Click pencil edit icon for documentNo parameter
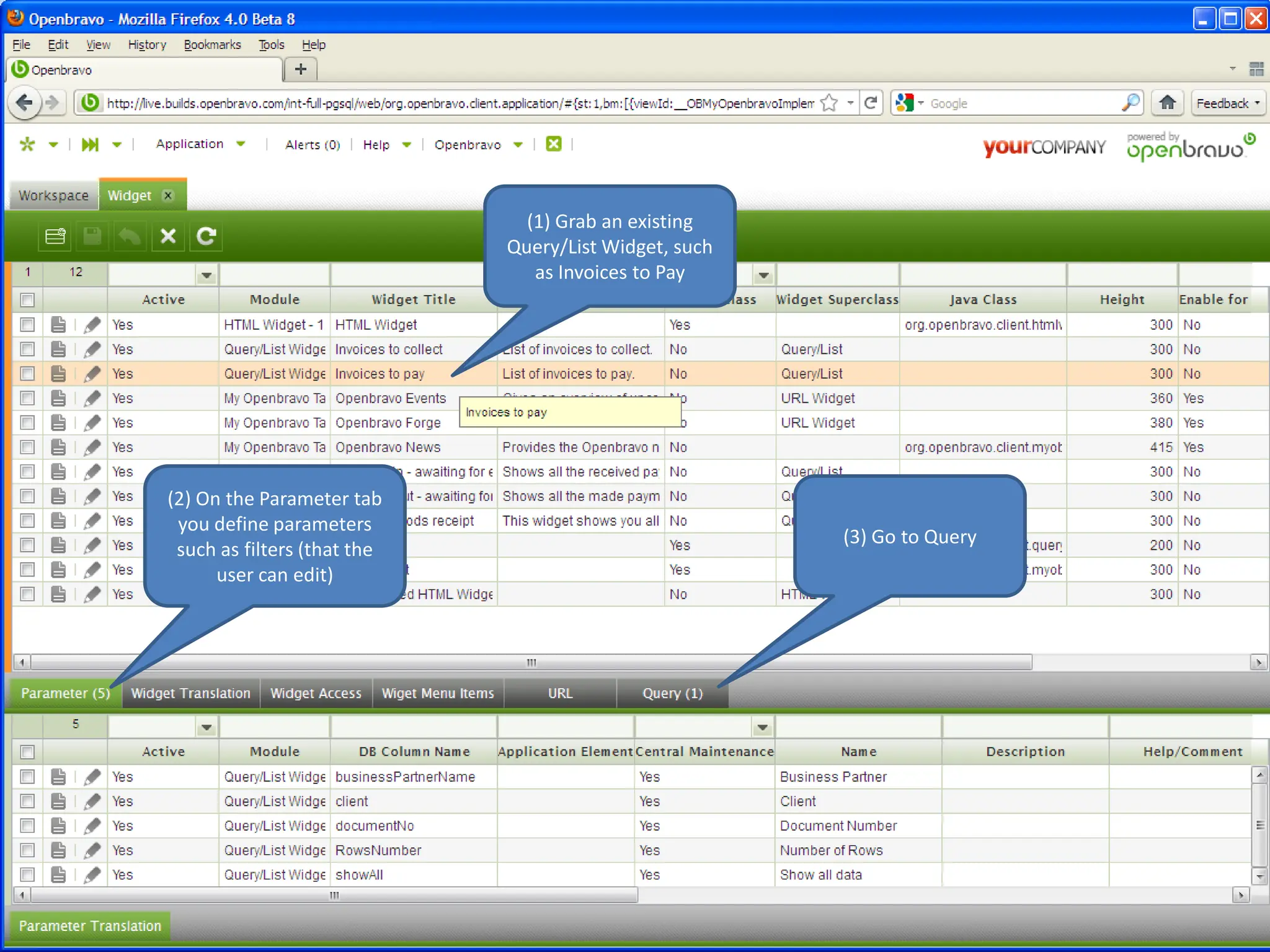Screen dimensions: 1270x952 pyautogui.click(x=92, y=826)
